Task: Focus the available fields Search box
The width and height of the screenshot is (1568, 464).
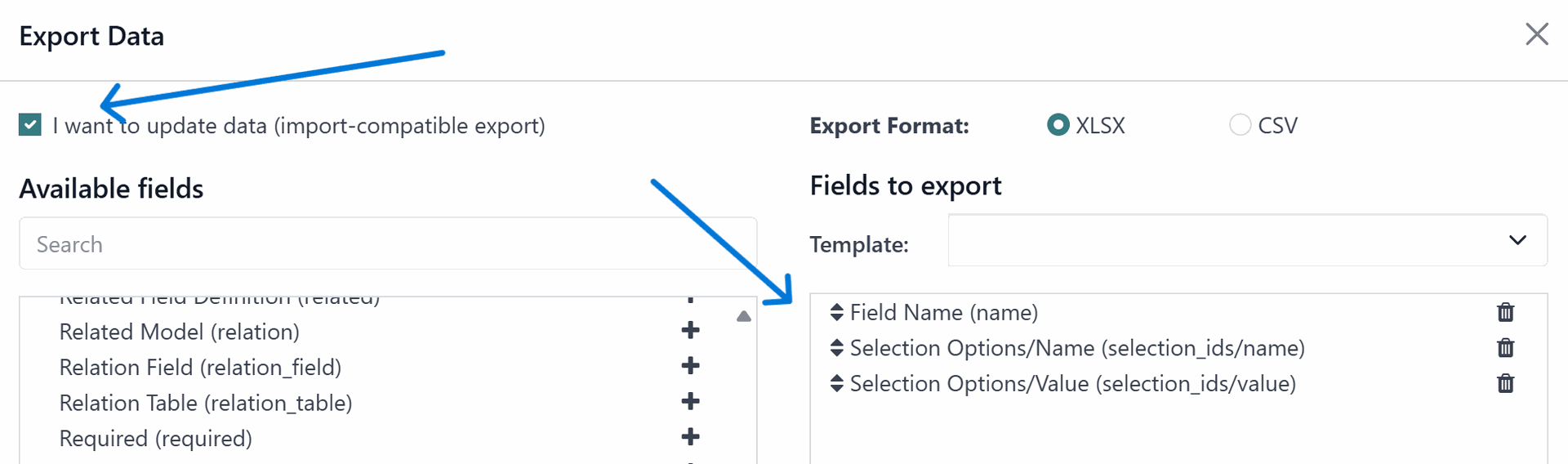Action: point(388,243)
